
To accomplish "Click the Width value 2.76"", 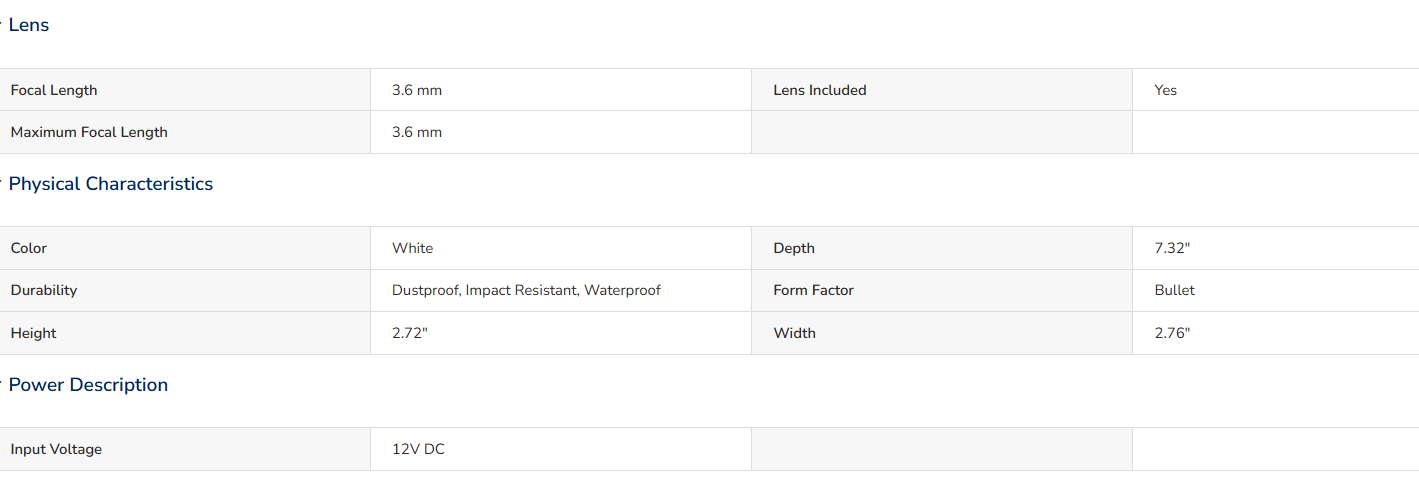I will pyautogui.click(x=1172, y=333).
